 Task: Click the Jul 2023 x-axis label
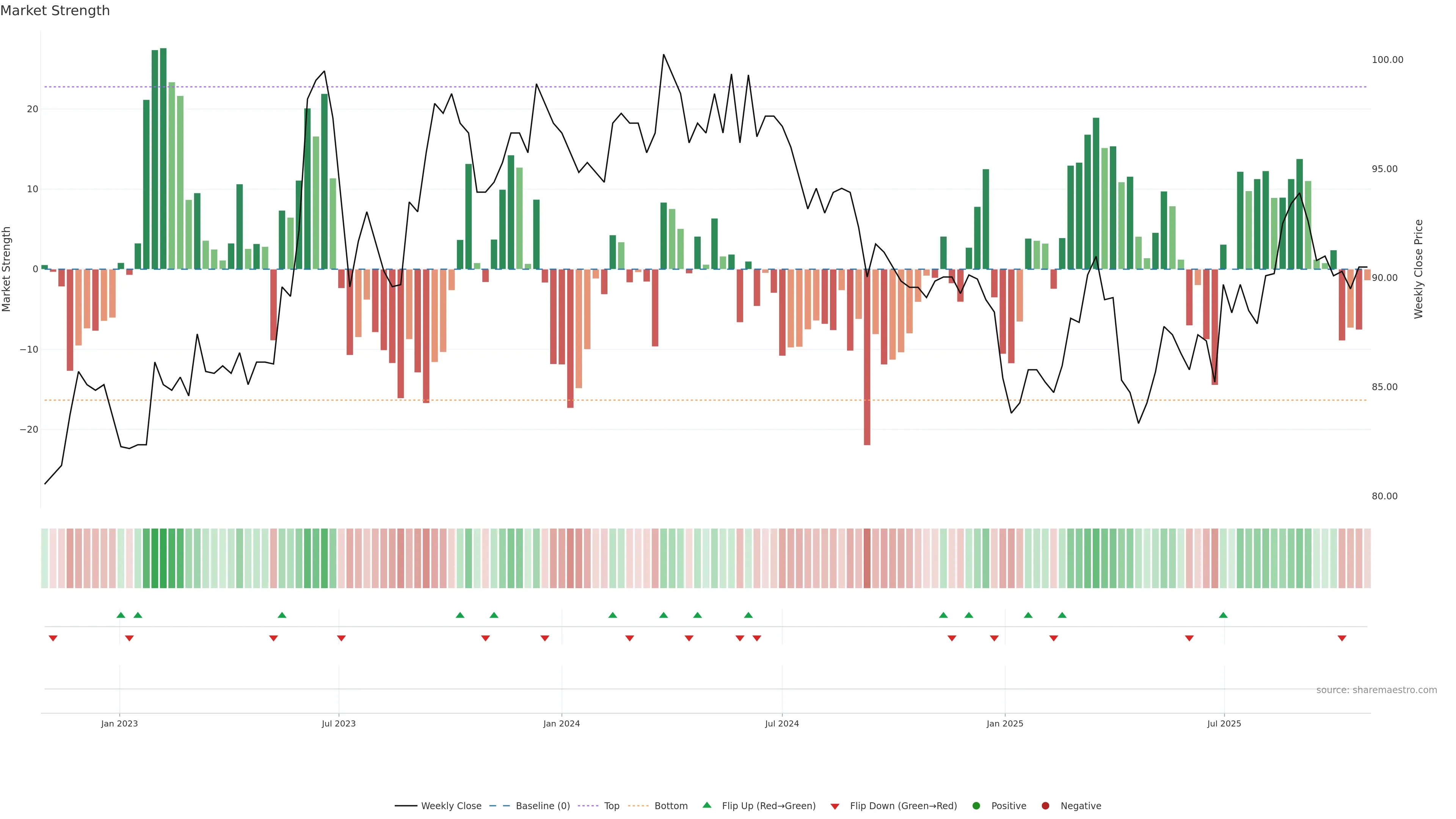339,723
